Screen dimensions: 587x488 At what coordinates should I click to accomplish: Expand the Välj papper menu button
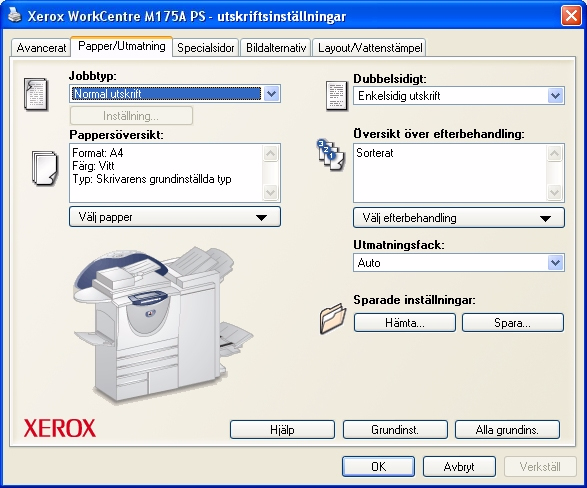coord(175,217)
